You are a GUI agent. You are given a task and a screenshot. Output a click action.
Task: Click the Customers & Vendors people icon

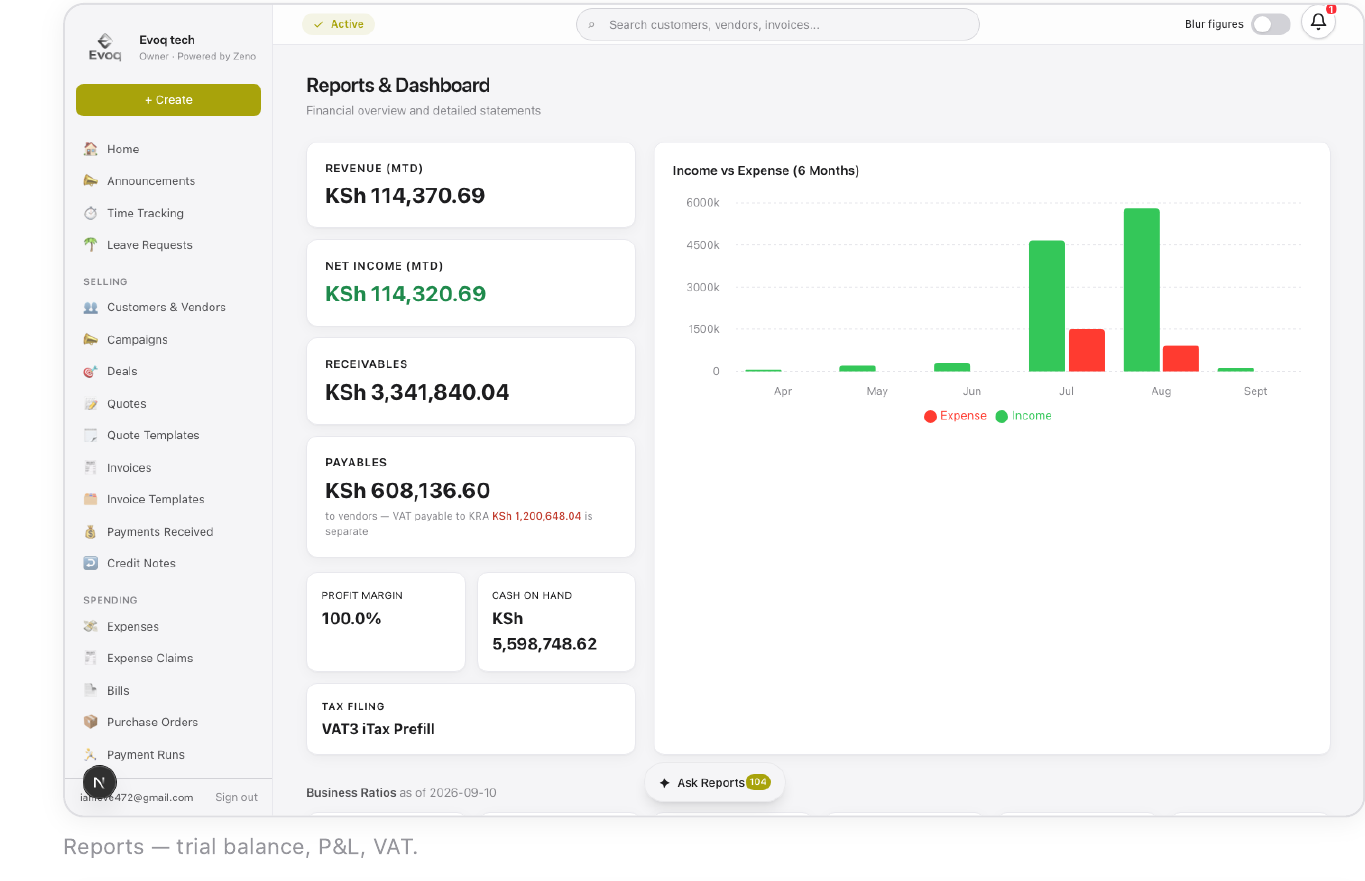(91, 307)
